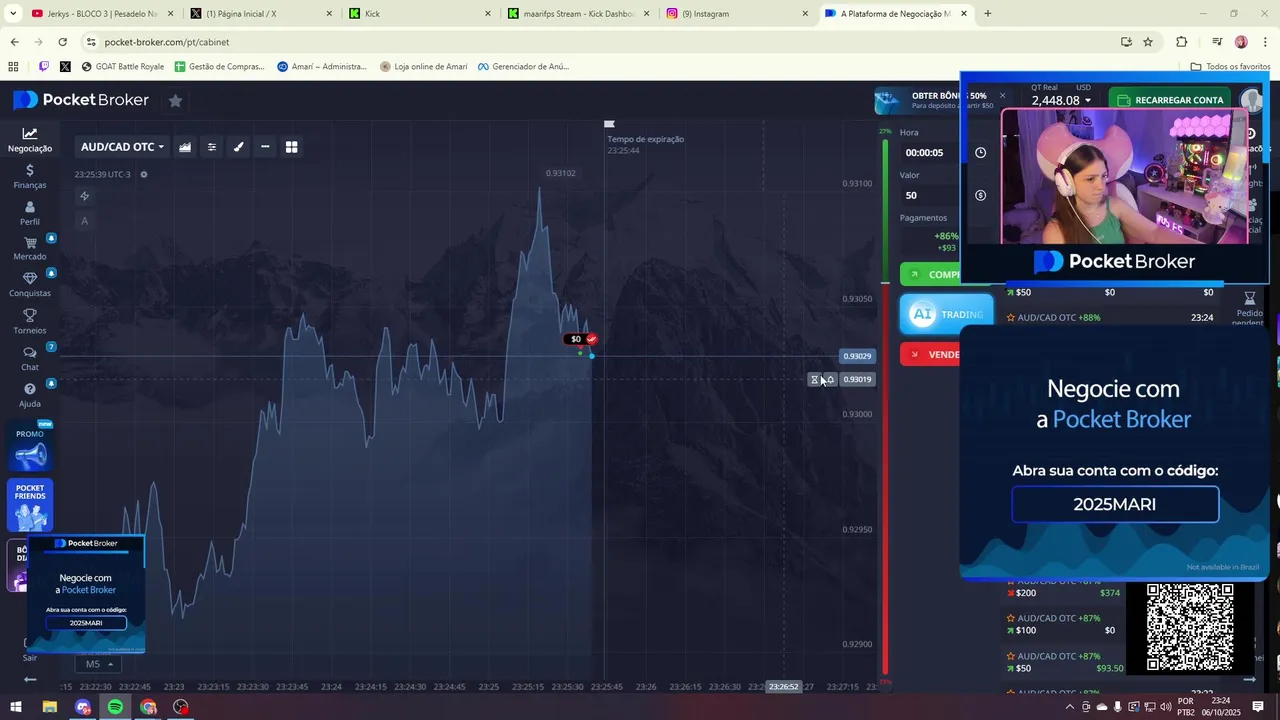The image size is (1280, 720).
Task: Open the Conquistas diamond section
Action: pos(30,285)
